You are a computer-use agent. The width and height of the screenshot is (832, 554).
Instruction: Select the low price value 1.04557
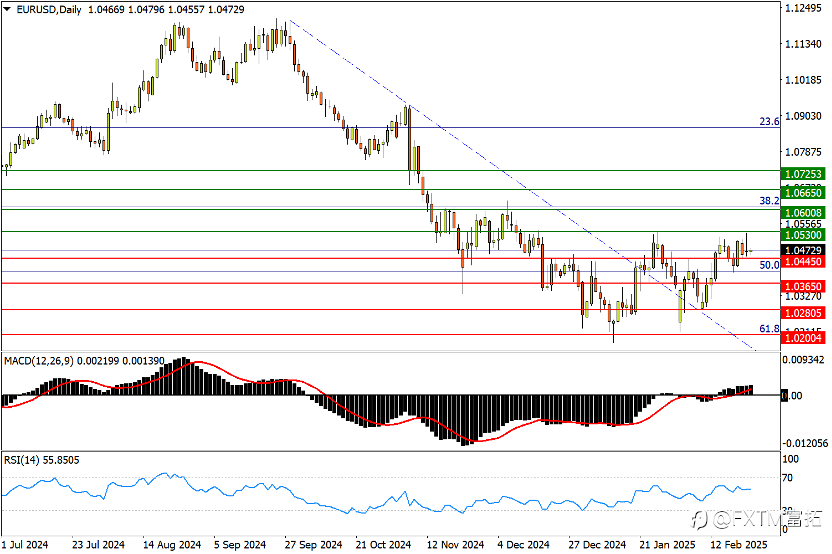tap(186, 9)
